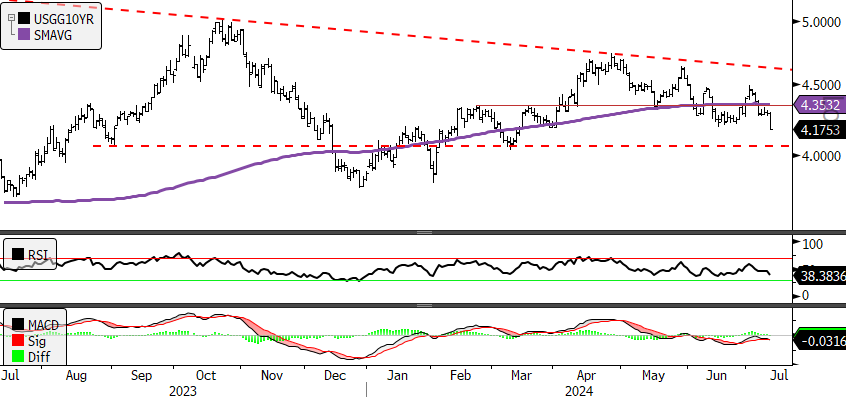The height and width of the screenshot is (397, 846).
Task: Select the RSI legend label
Action: click(x=38, y=254)
